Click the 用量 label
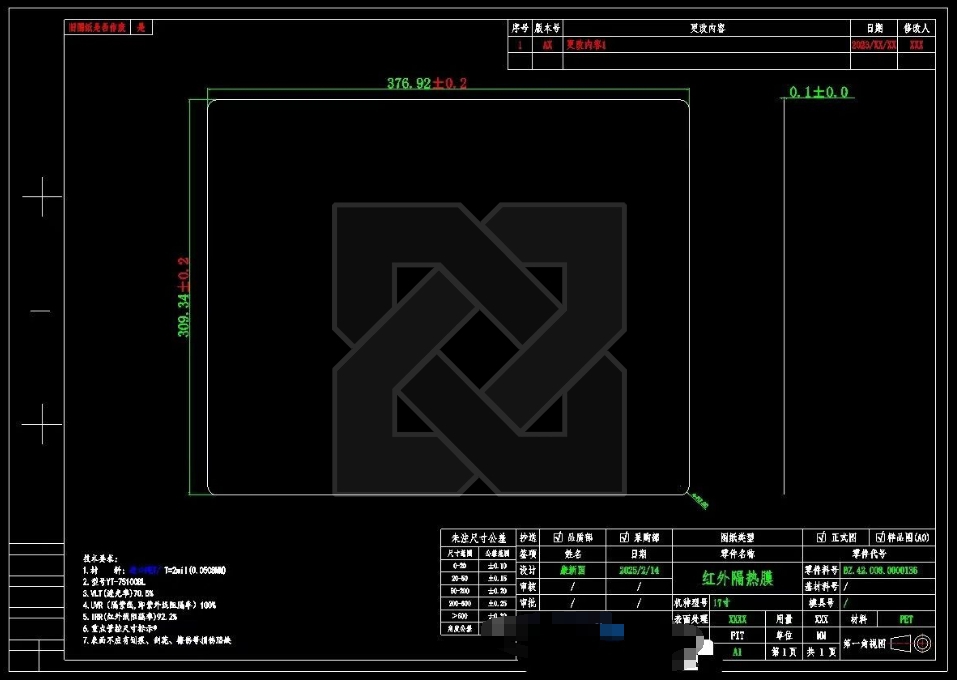Viewport: 959px width, 680px height. click(x=783, y=619)
